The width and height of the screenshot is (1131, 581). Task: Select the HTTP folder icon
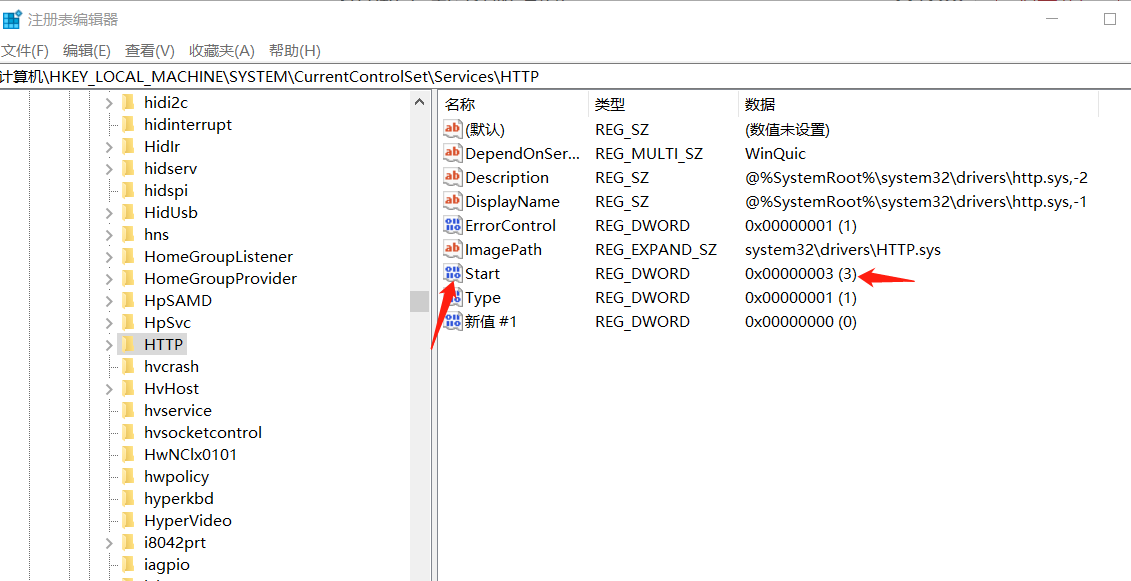coord(128,344)
